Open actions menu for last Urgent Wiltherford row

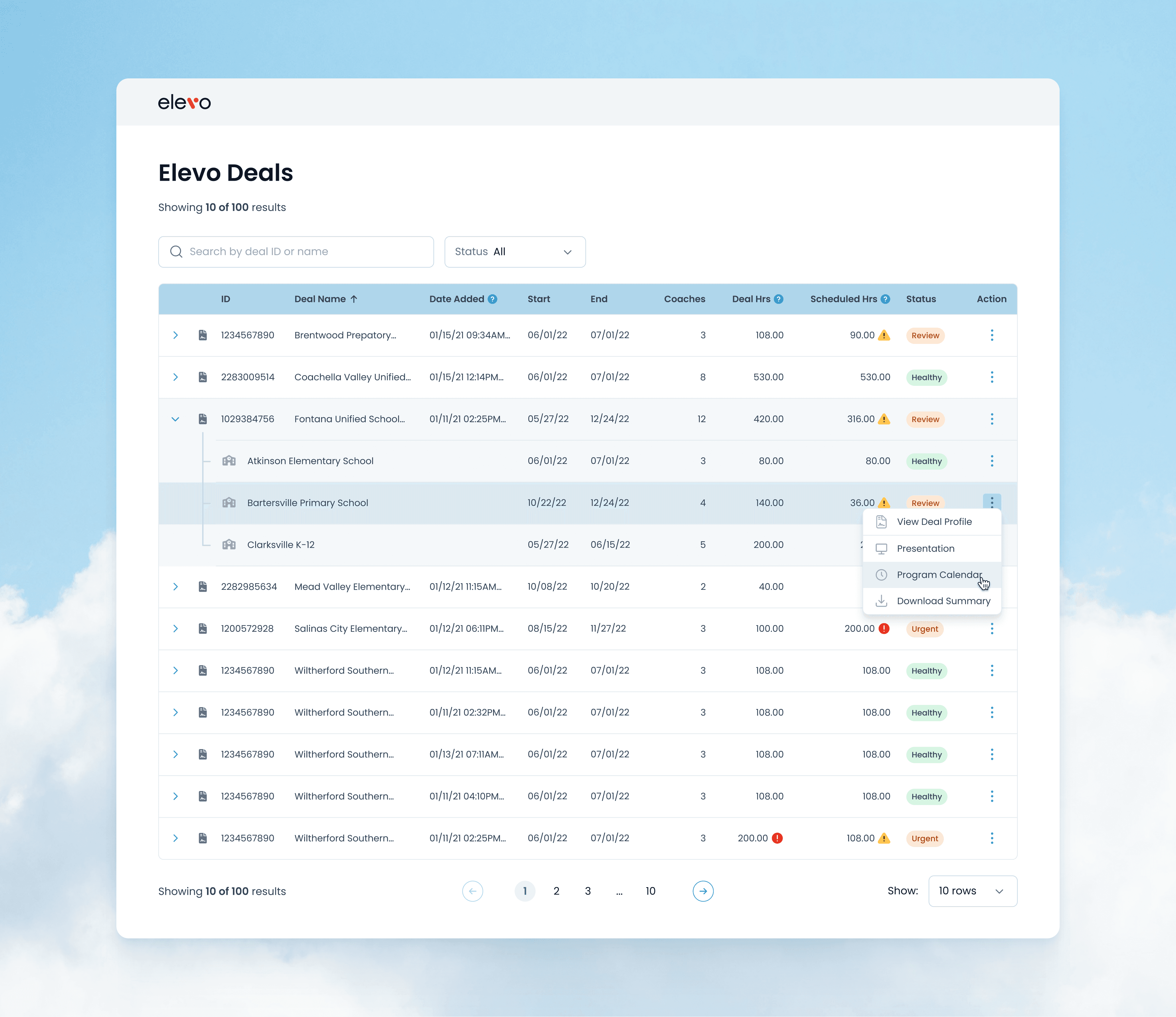pyautogui.click(x=992, y=838)
